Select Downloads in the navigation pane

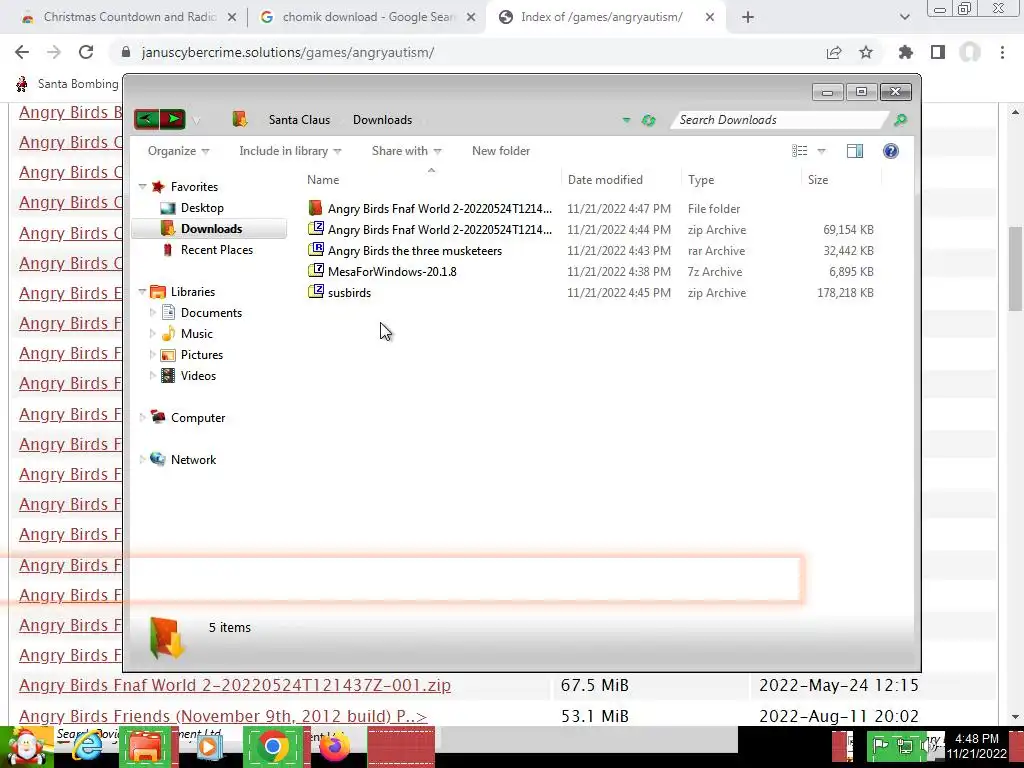pos(210,229)
